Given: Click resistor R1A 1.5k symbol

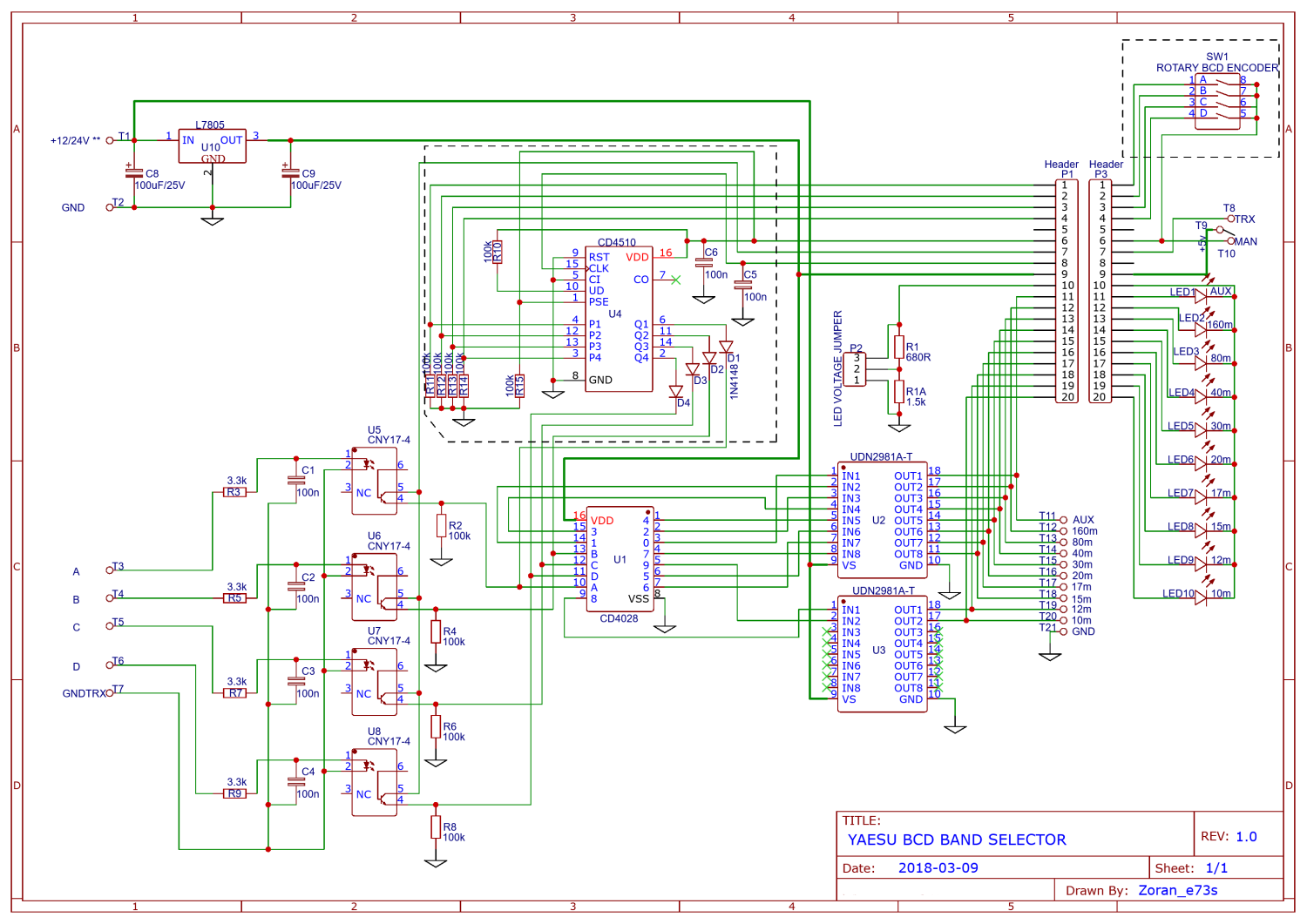Looking at the screenshot, I should 899,392.
